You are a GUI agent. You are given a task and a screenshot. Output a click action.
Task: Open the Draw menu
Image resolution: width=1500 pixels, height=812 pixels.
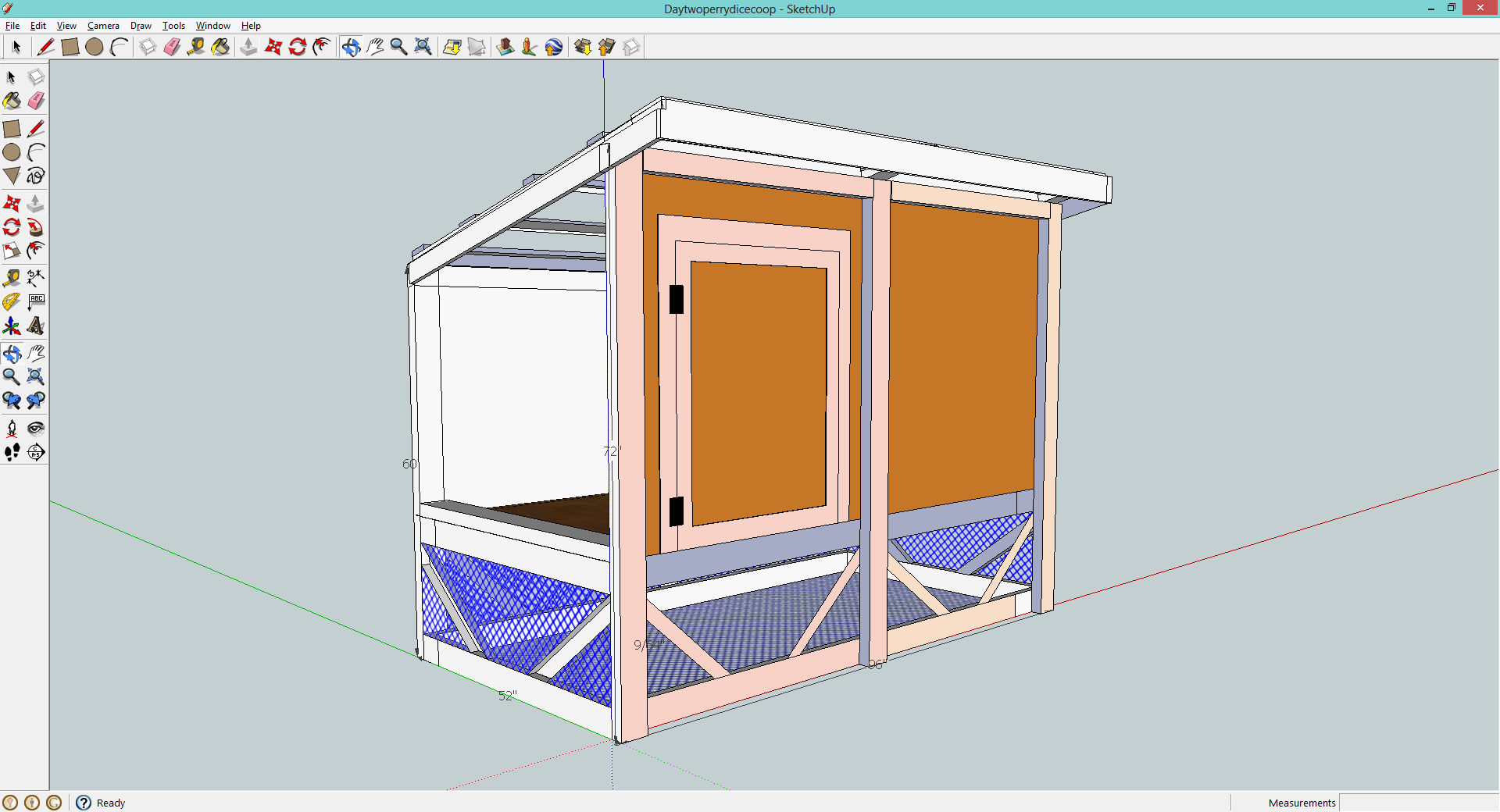141,26
